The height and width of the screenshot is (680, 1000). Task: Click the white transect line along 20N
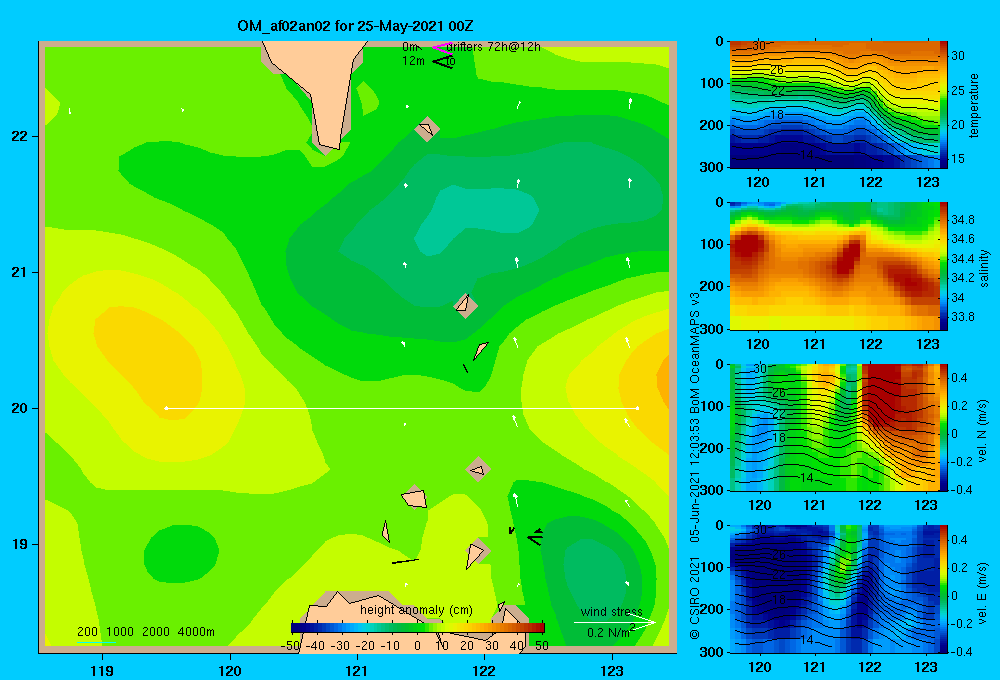(402, 408)
